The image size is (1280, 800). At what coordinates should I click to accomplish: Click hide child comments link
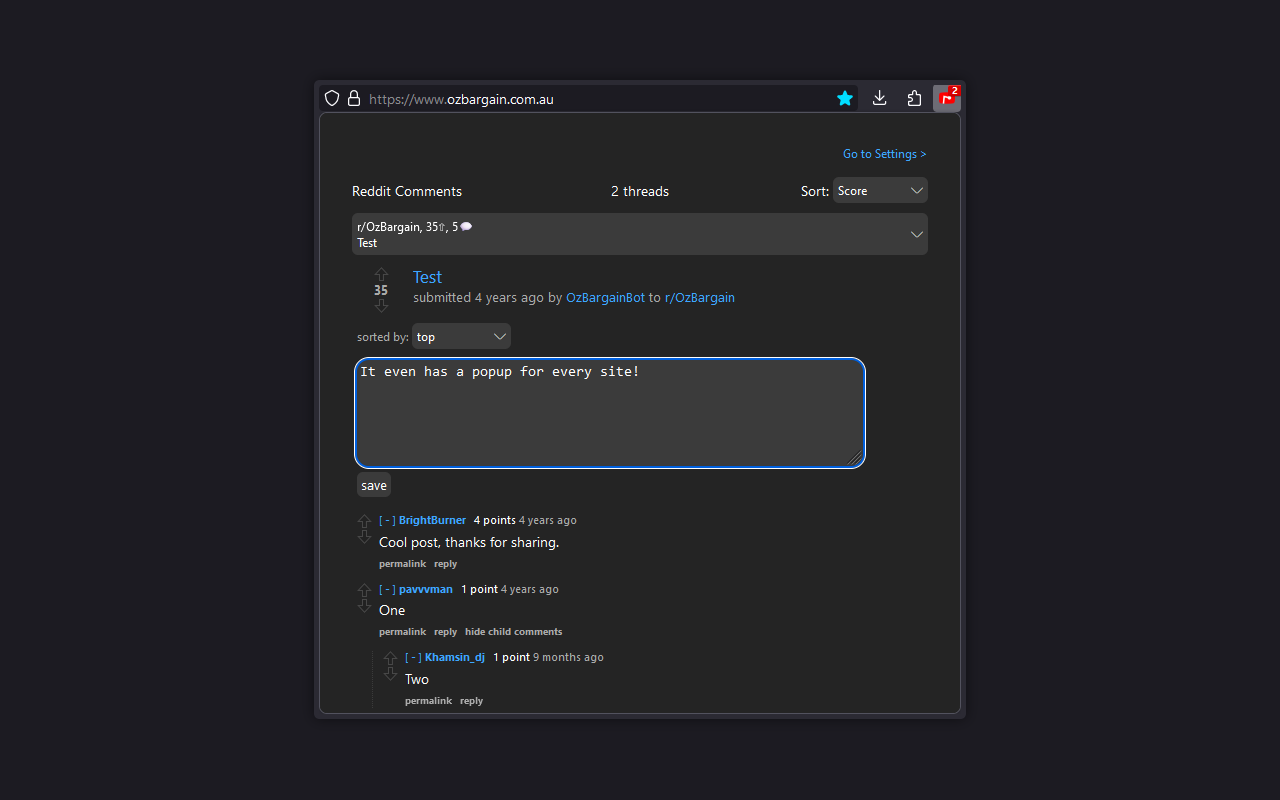513,632
